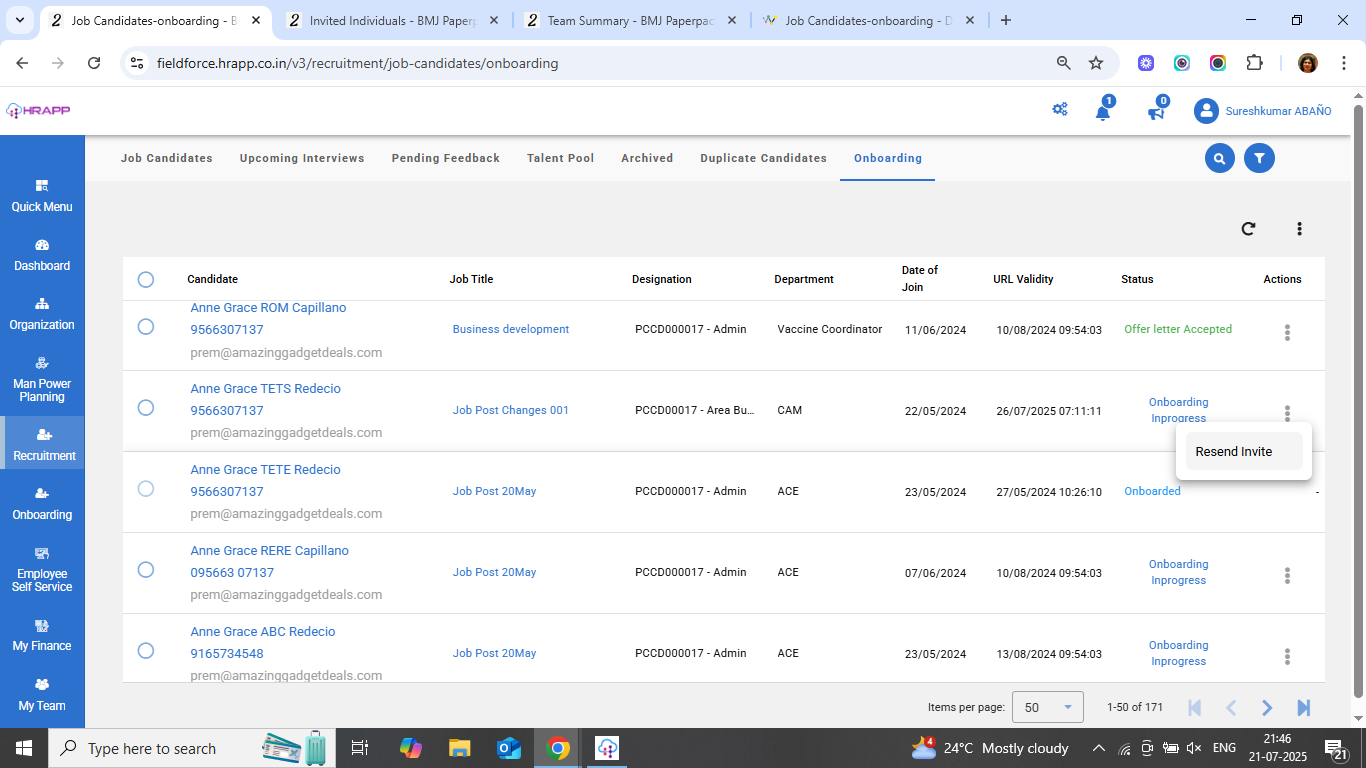
Task: Choose Resend Invite from the popup menu
Action: tap(1234, 452)
